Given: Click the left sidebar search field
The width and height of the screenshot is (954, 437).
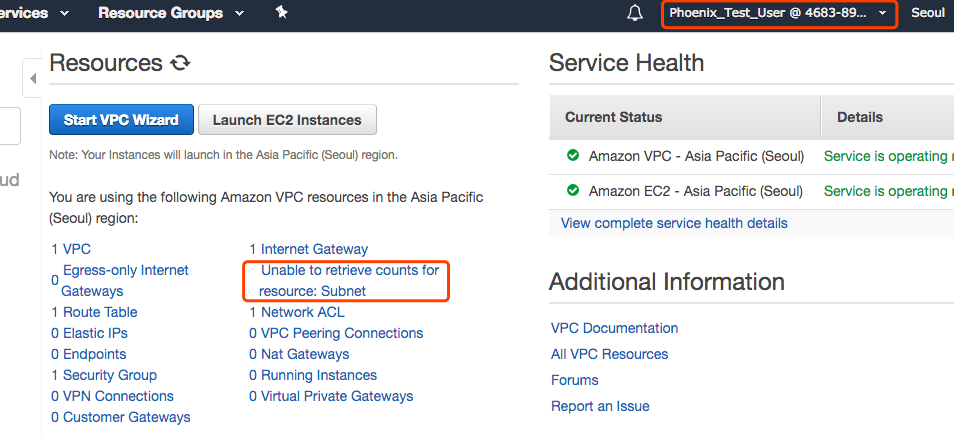Looking at the screenshot, I should click(x=9, y=127).
